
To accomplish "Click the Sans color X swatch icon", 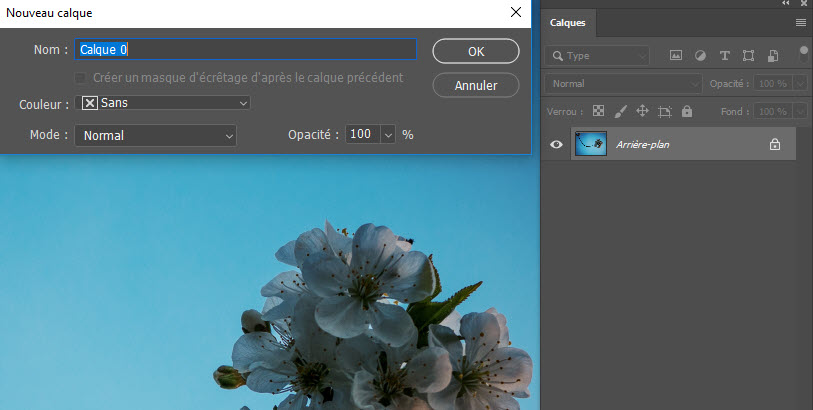I will coord(90,103).
